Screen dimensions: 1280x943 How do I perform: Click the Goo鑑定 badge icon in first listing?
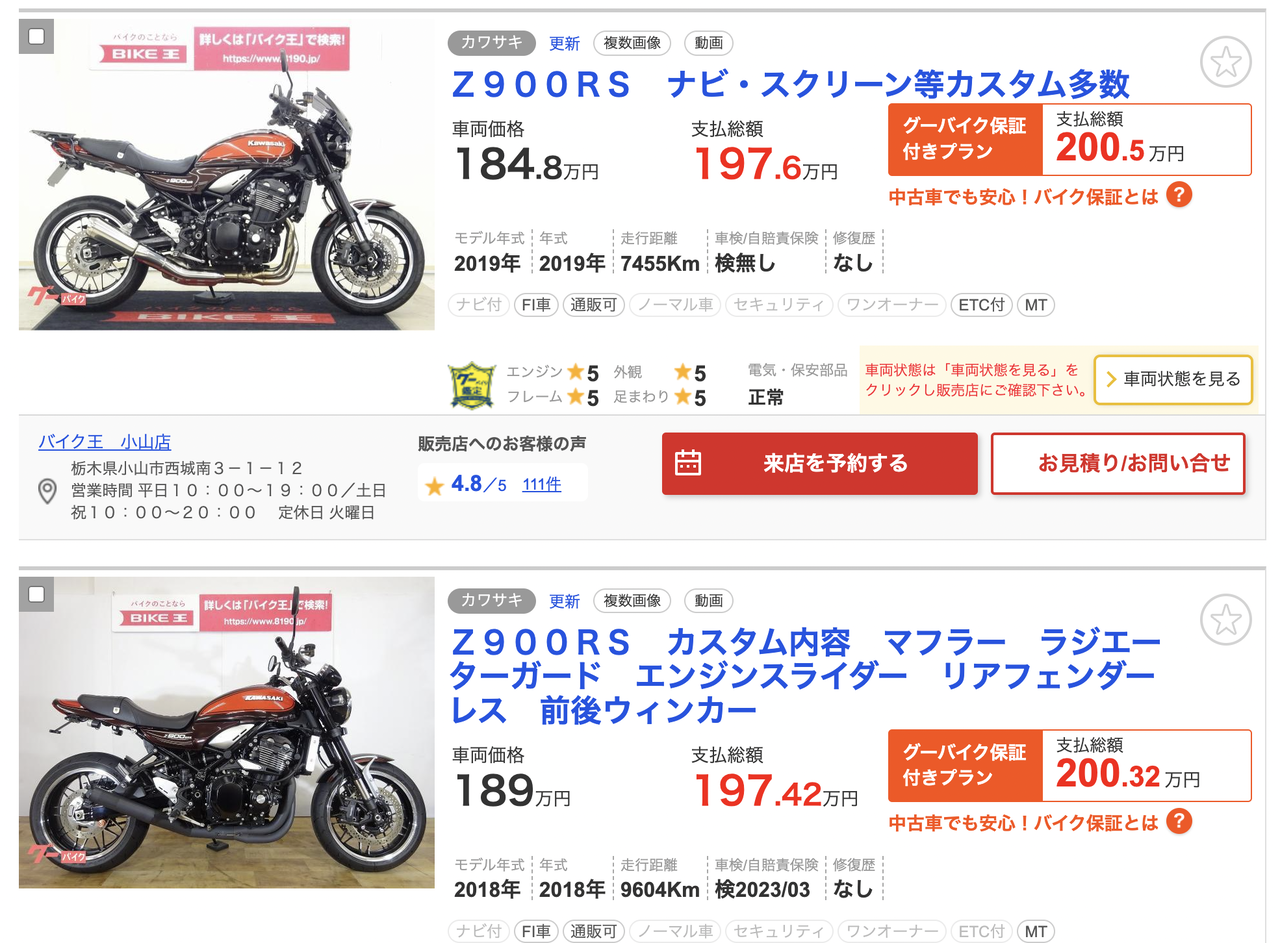pos(472,385)
